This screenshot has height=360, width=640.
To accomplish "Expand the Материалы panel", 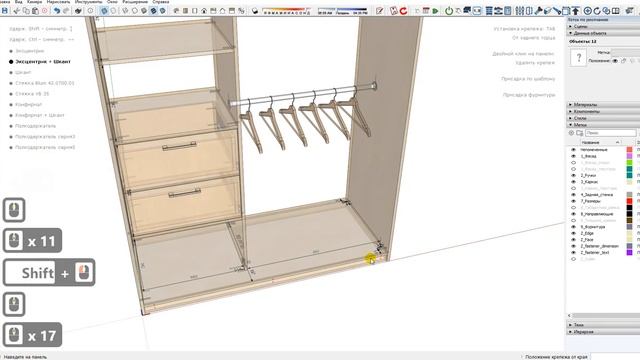I will click(603, 105).
